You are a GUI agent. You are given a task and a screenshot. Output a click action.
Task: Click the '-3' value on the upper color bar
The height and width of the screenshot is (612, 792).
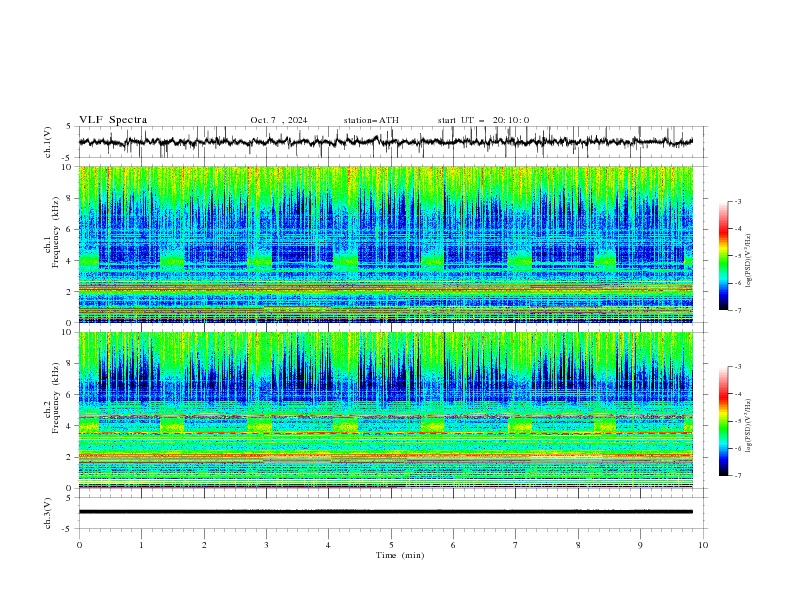tap(737, 201)
